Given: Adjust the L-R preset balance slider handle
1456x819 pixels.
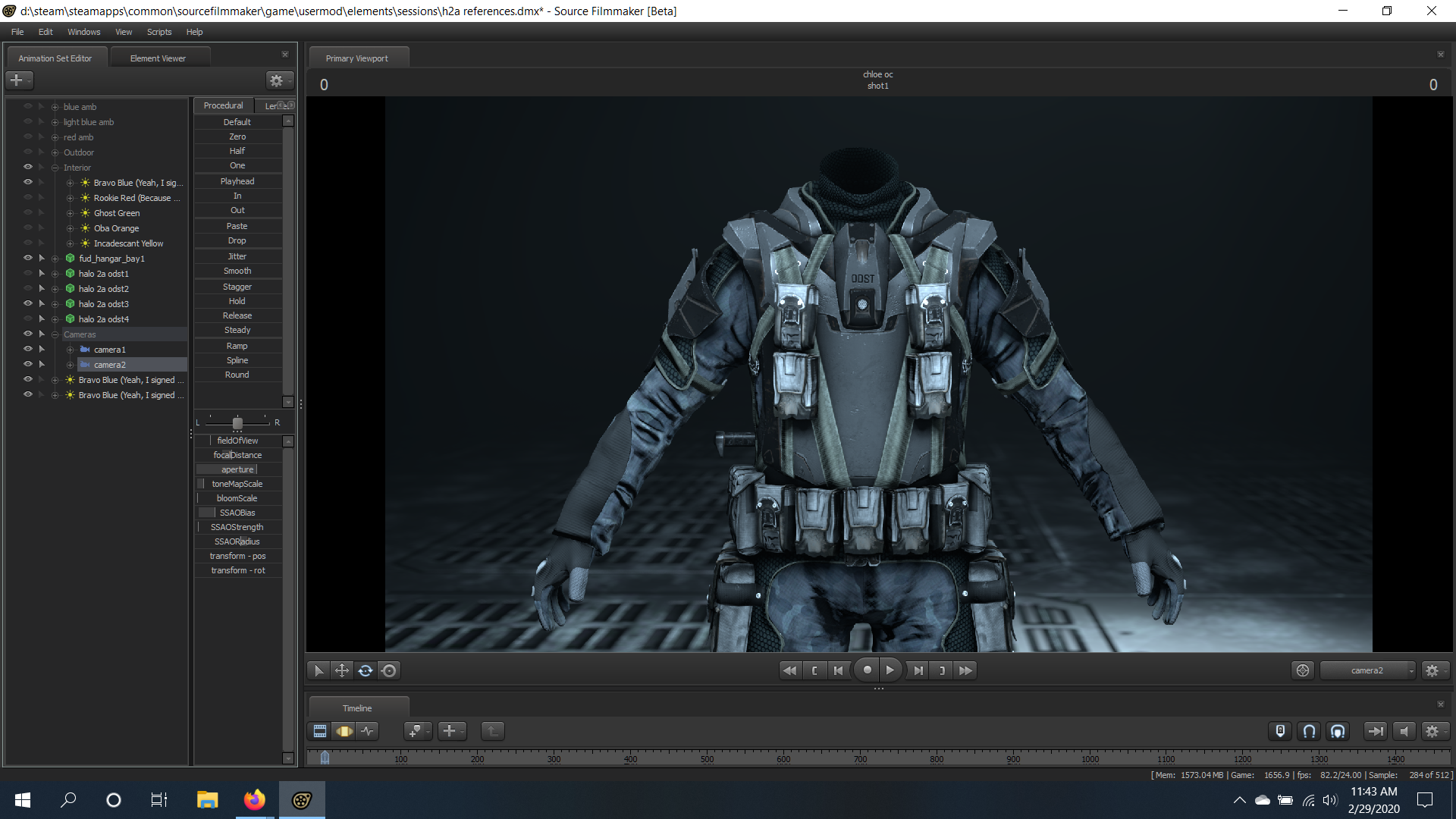Looking at the screenshot, I should [237, 422].
